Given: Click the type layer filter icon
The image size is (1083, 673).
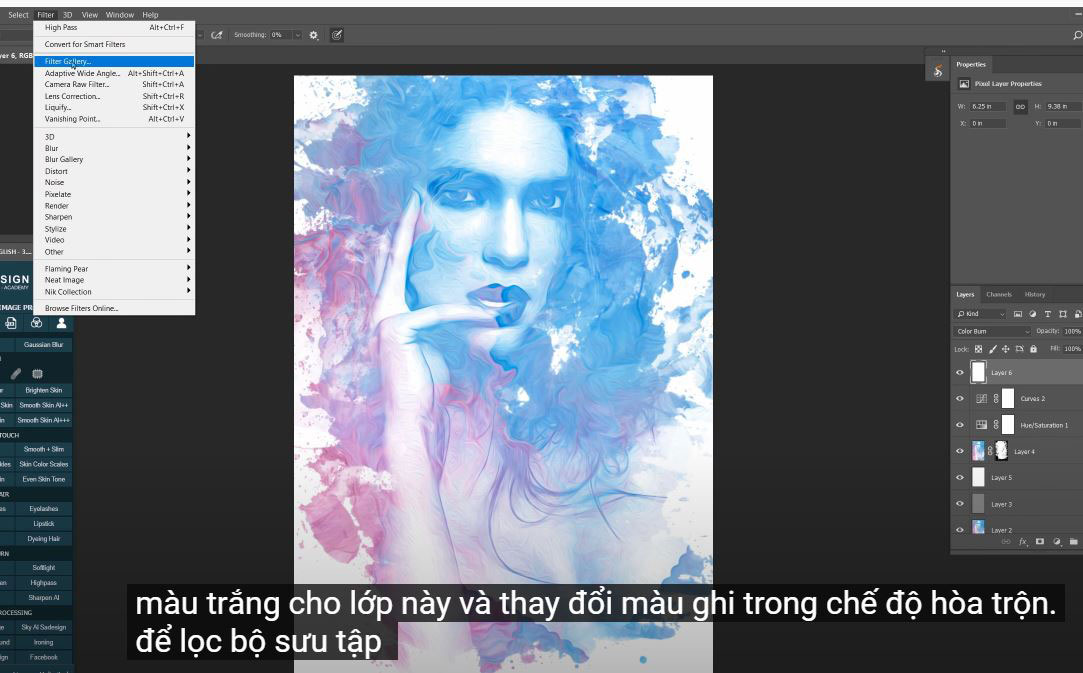Looking at the screenshot, I should tap(1047, 314).
